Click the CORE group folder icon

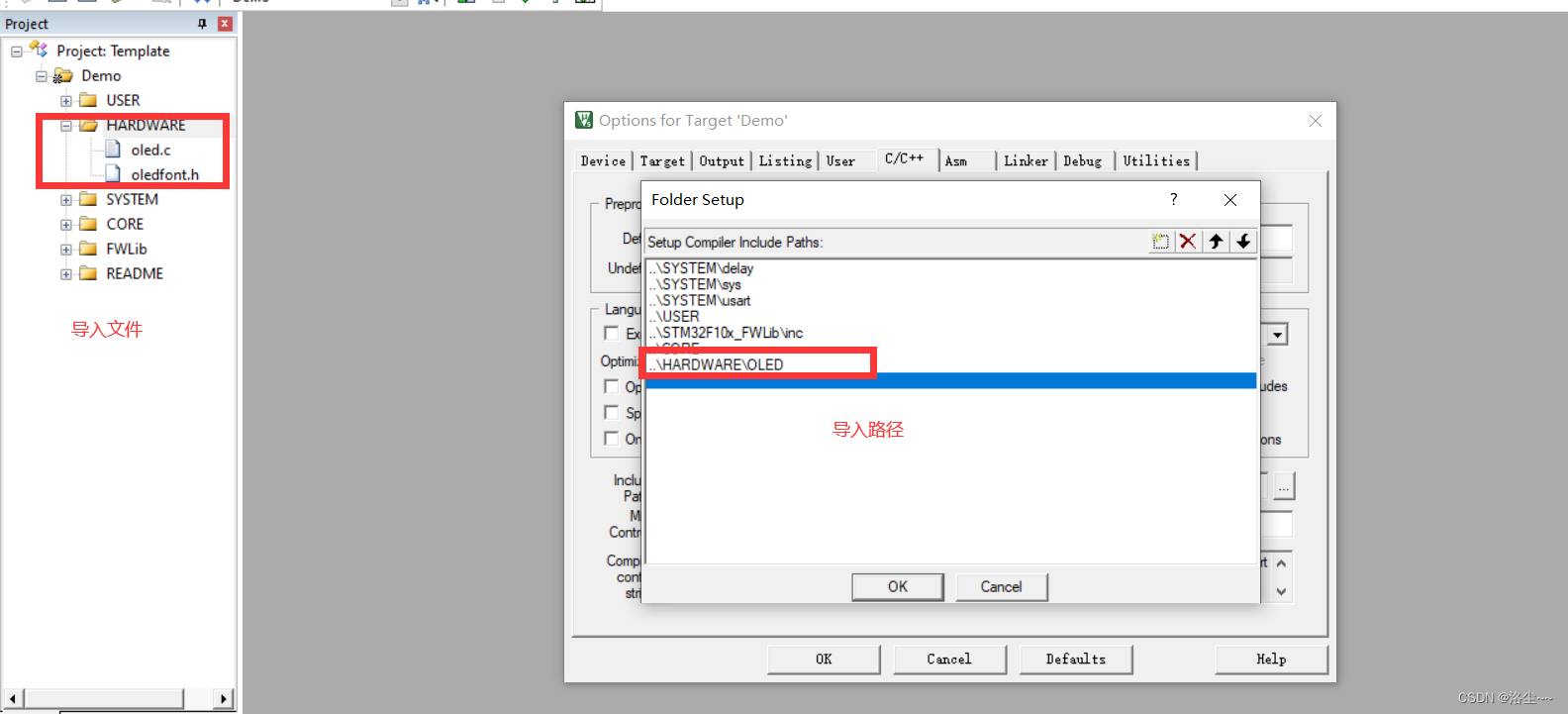pyautogui.click(x=88, y=224)
